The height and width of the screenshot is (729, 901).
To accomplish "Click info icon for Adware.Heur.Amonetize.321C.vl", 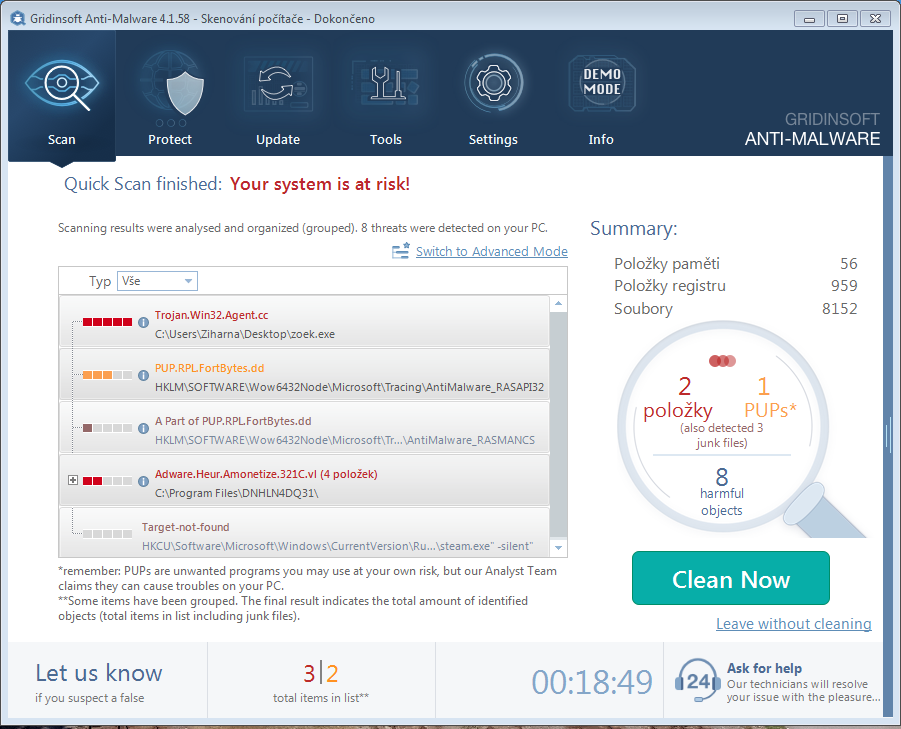I will click(x=144, y=481).
